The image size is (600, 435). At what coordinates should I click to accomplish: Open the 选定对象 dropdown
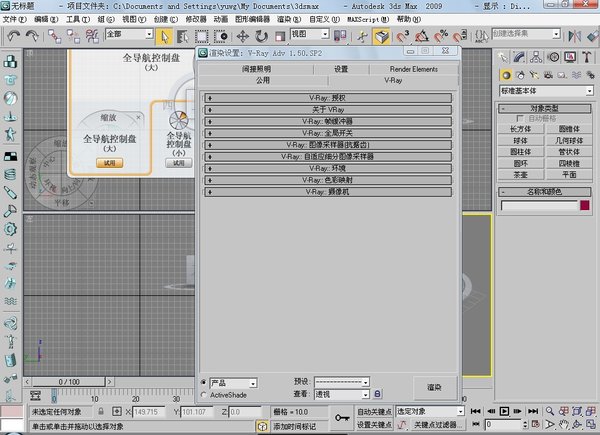(x=430, y=411)
